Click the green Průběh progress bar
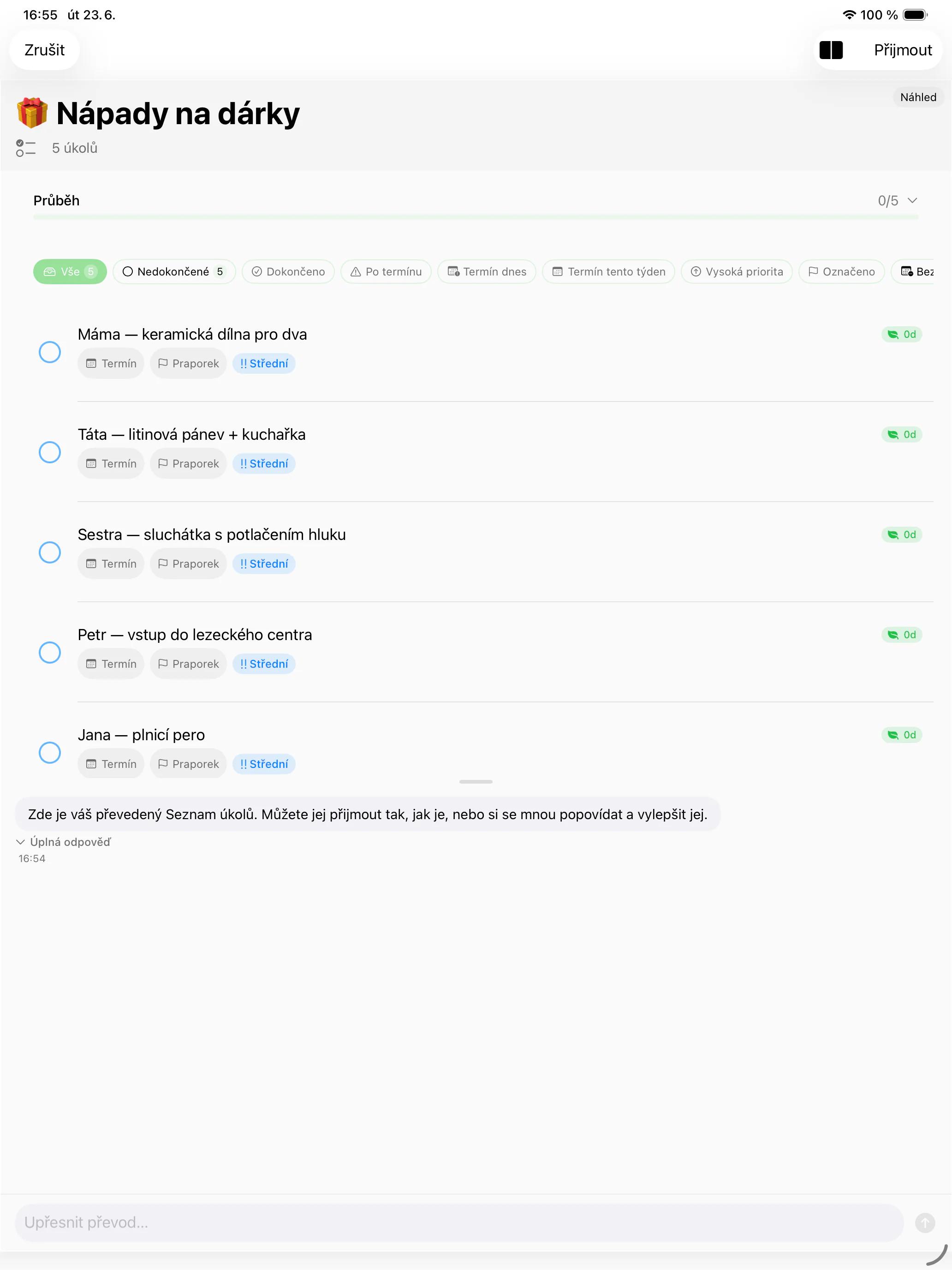Screen dimensions: 952x1270 (x=476, y=217)
